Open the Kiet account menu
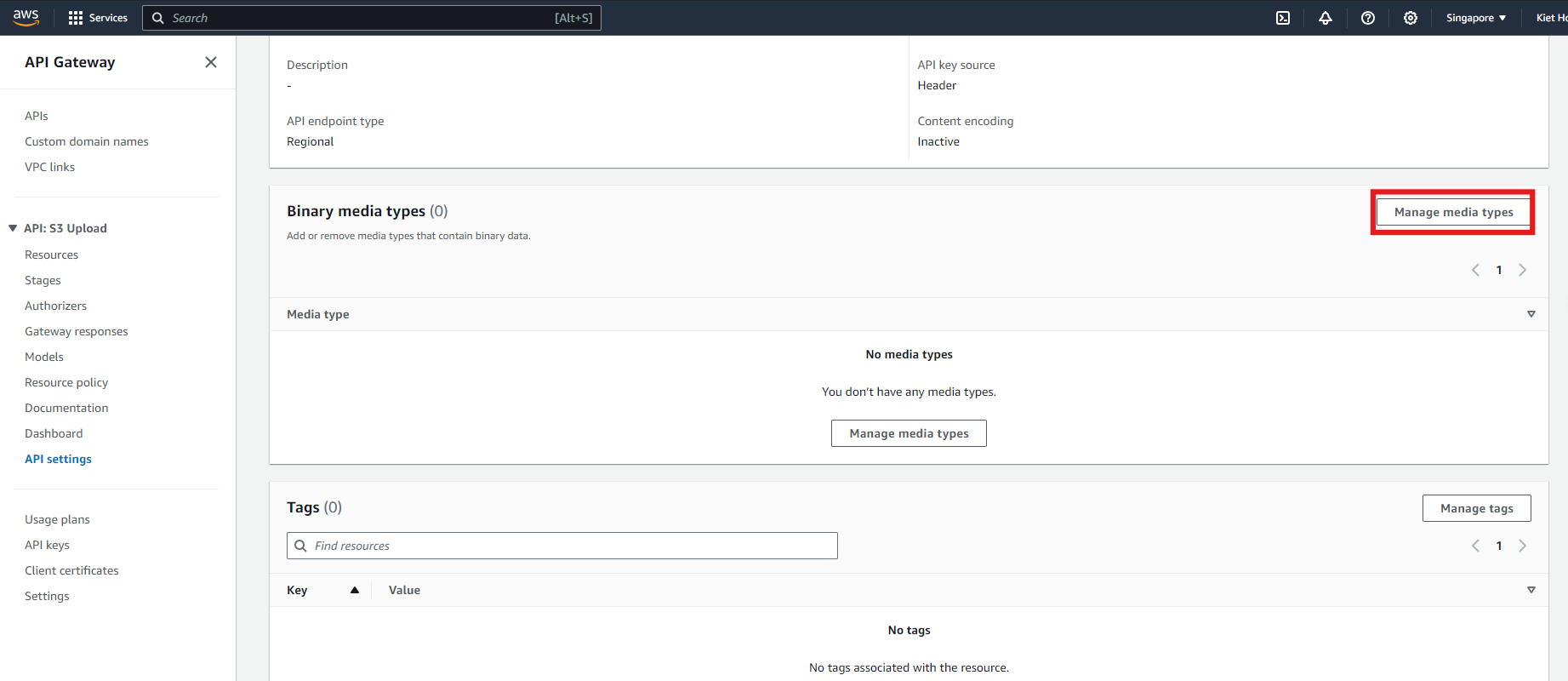The image size is (1568, 681). tap(1551, 18)
